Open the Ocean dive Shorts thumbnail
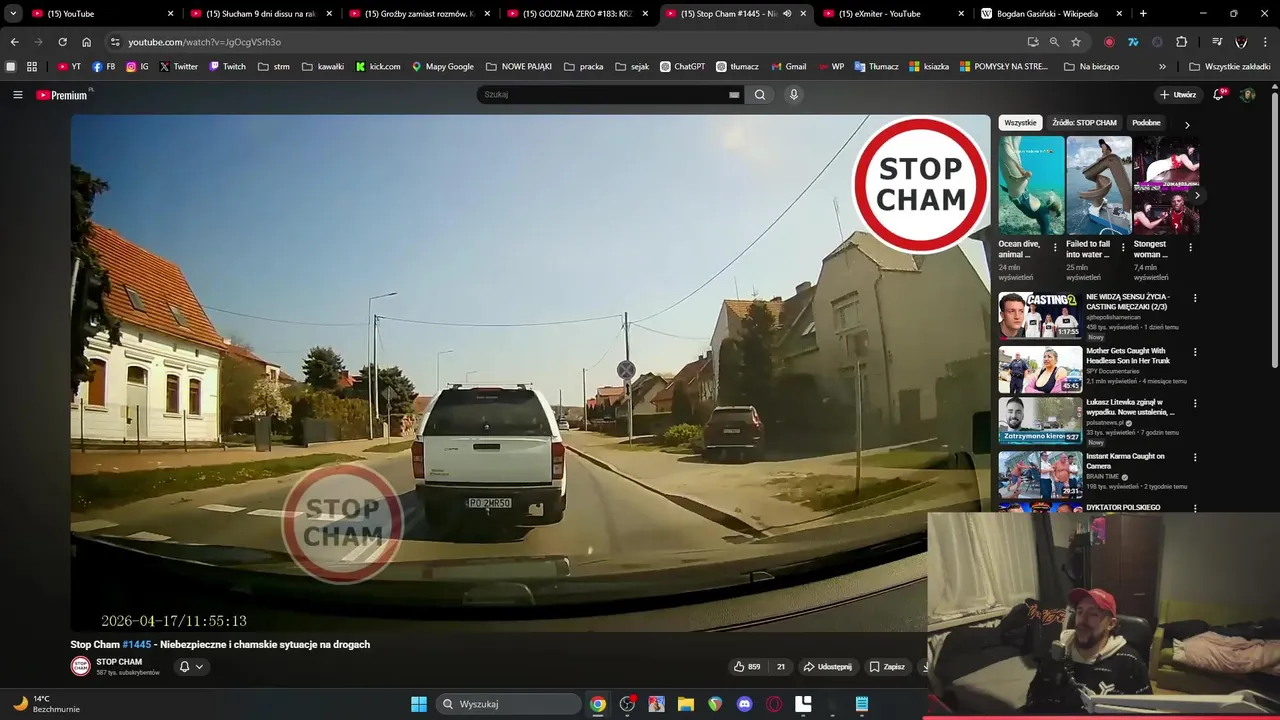The height and width of the screenshot is (720, 1280). pos(1031,186)
